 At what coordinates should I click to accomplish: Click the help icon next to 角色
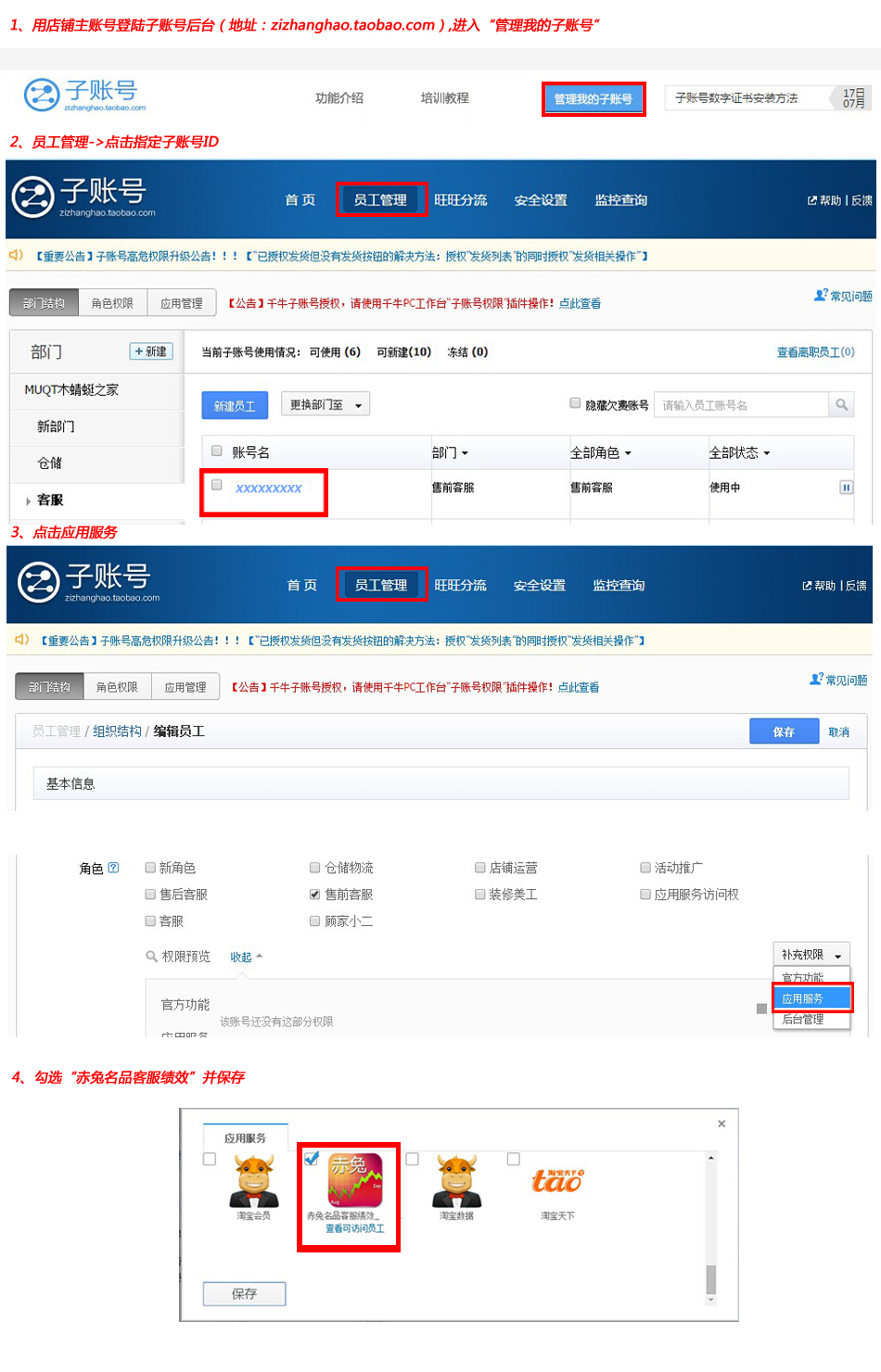[113, 868]
